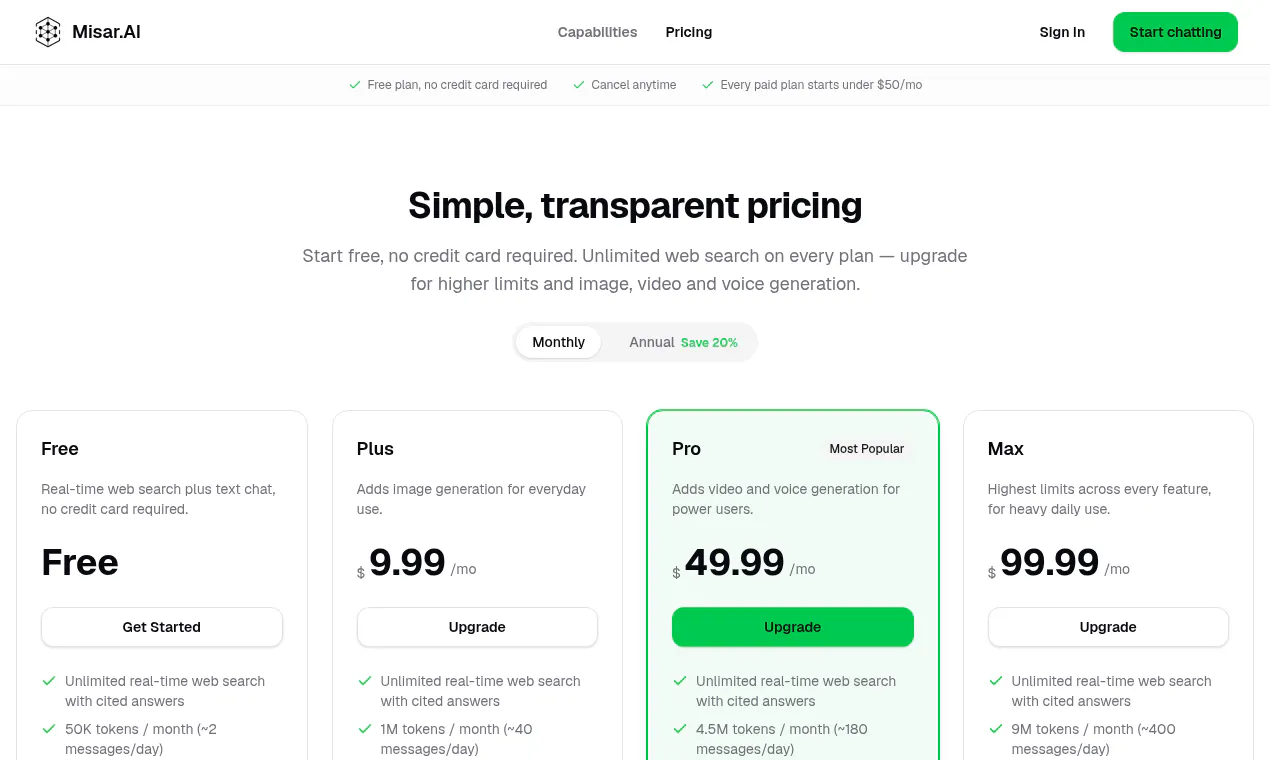Open the Pricing nav item
Image resolution: width=1270 pixels, height=760 pixels.
(x=689, y=32)
